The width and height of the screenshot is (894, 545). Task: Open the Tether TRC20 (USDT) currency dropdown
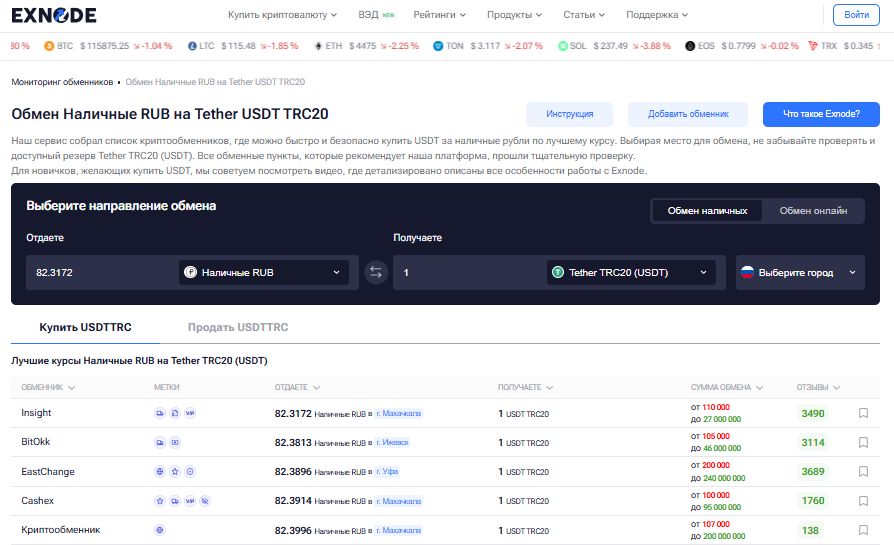pyautogui.click(x=631, y=272)
